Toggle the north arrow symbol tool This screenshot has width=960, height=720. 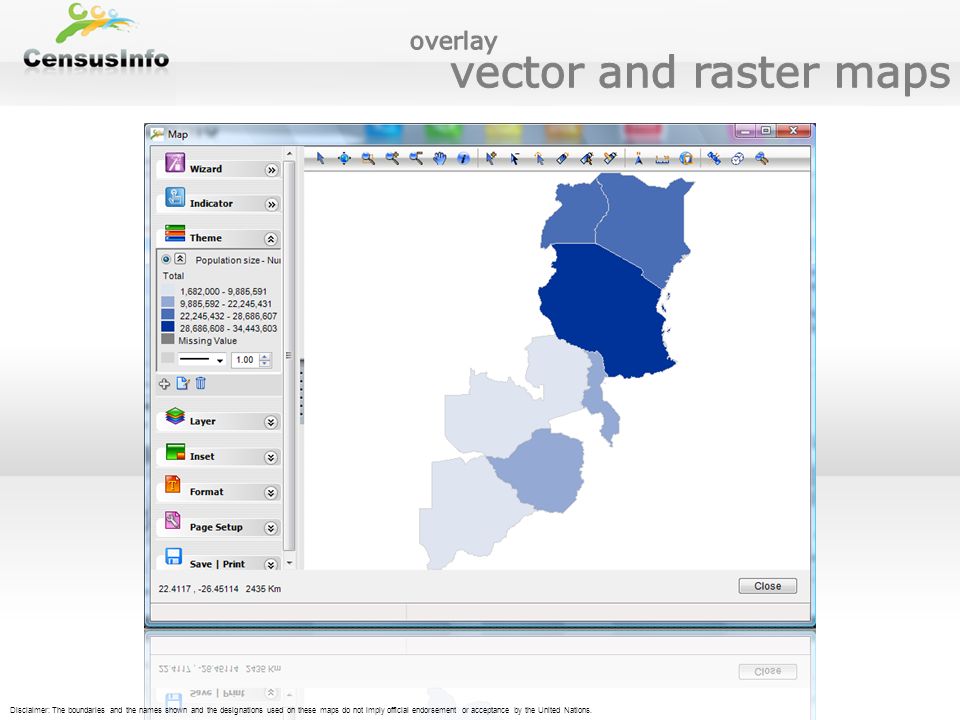point(638,159)
